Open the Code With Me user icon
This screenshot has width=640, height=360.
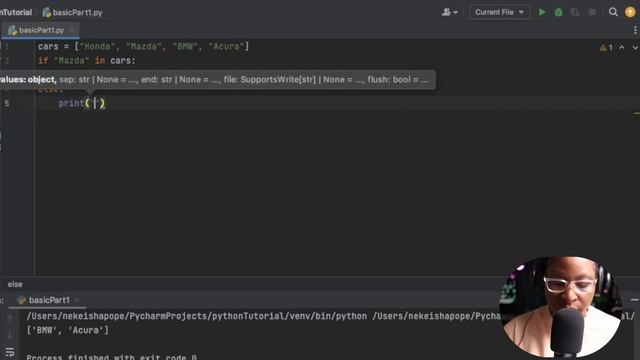pos(449,12)
